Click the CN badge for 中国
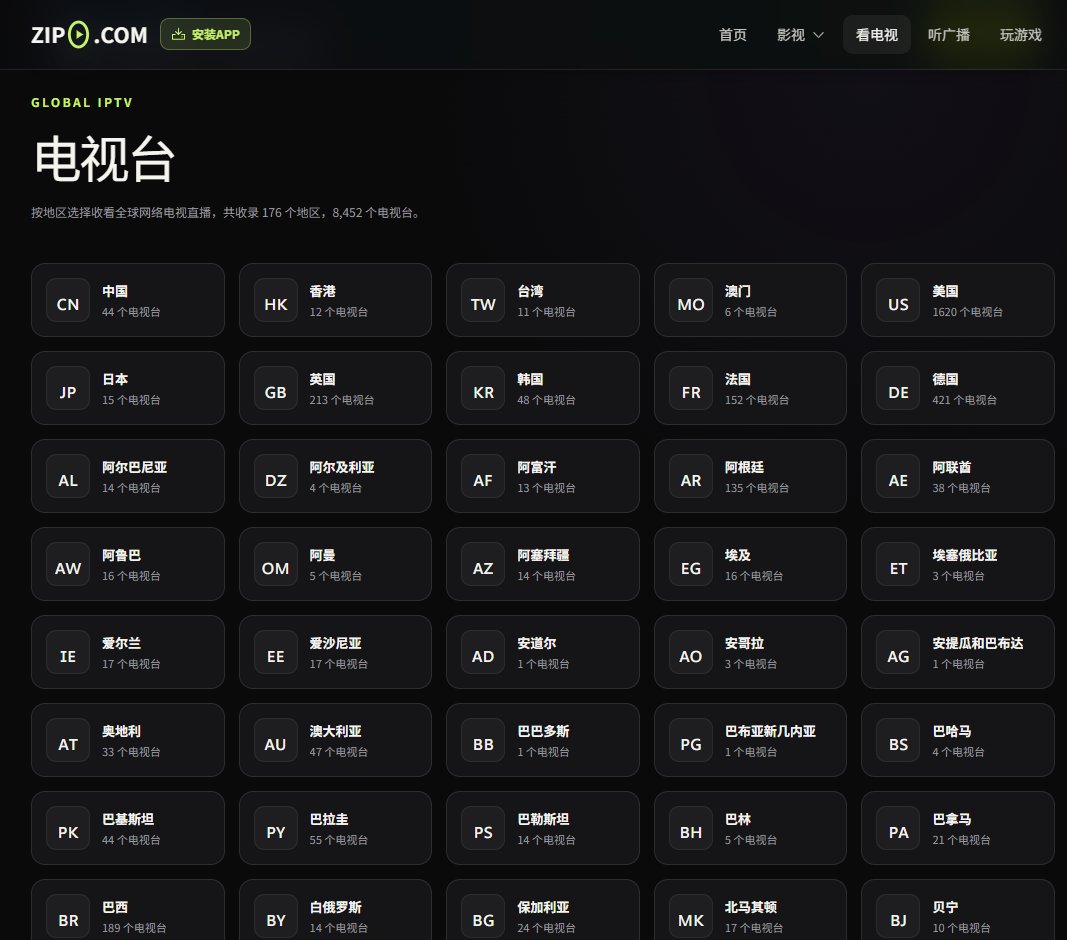The width and height of the screenshot is (1067, 940). tap(68, 300)
